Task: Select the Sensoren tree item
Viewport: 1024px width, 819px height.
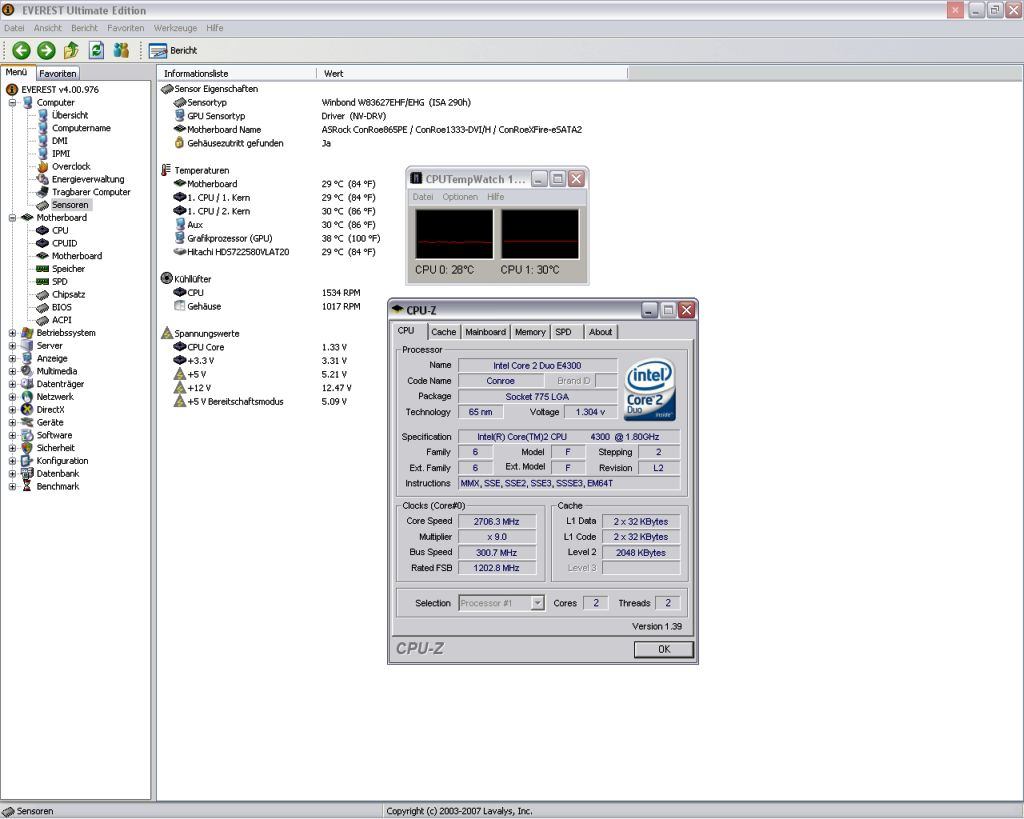Action: (x=71, y=204)
